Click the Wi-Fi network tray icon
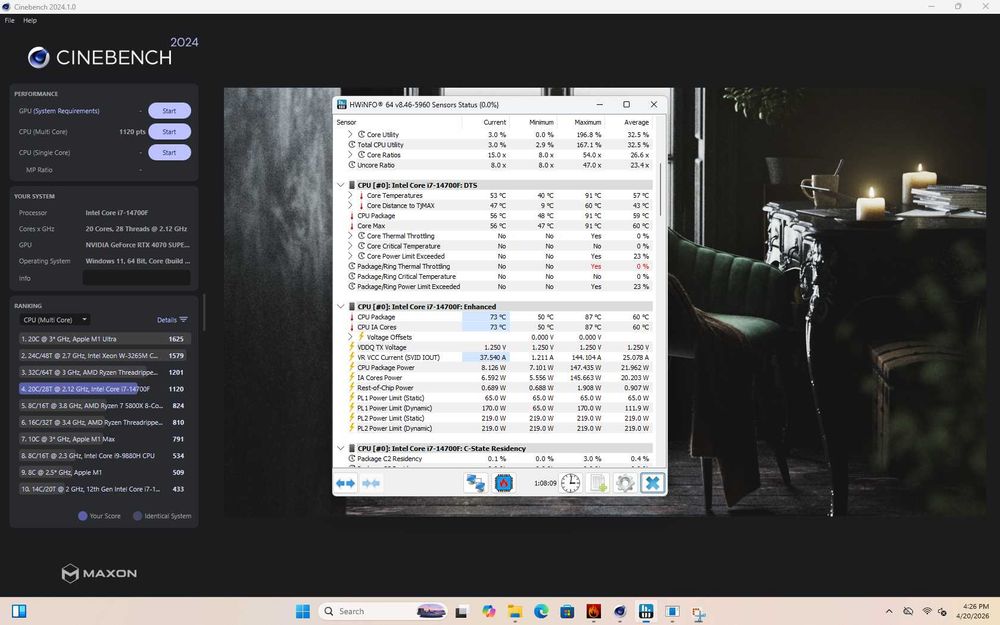This screenshot has height=625, width=1000. coord(927,612)
